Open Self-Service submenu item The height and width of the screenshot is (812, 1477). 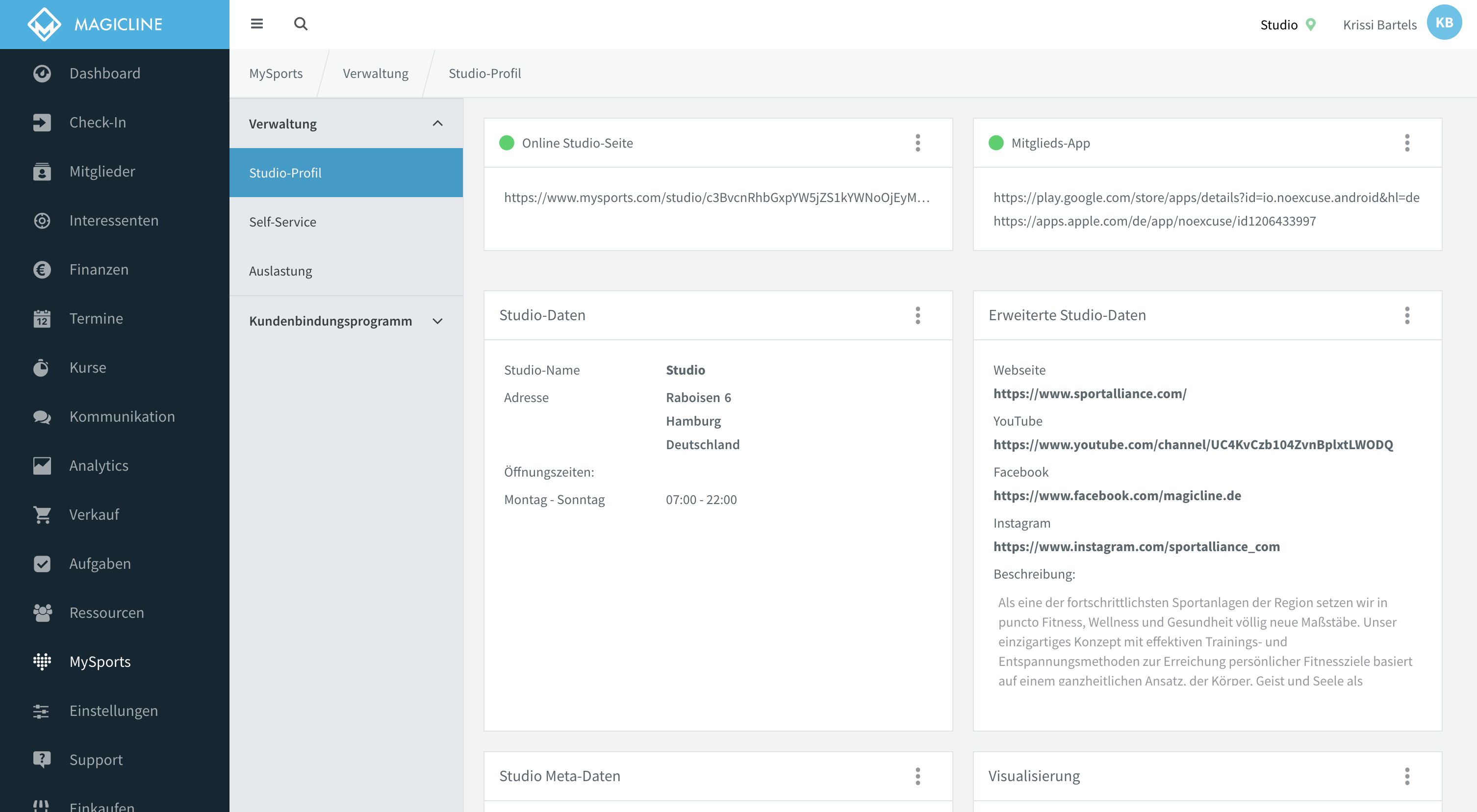coord(346,222)
